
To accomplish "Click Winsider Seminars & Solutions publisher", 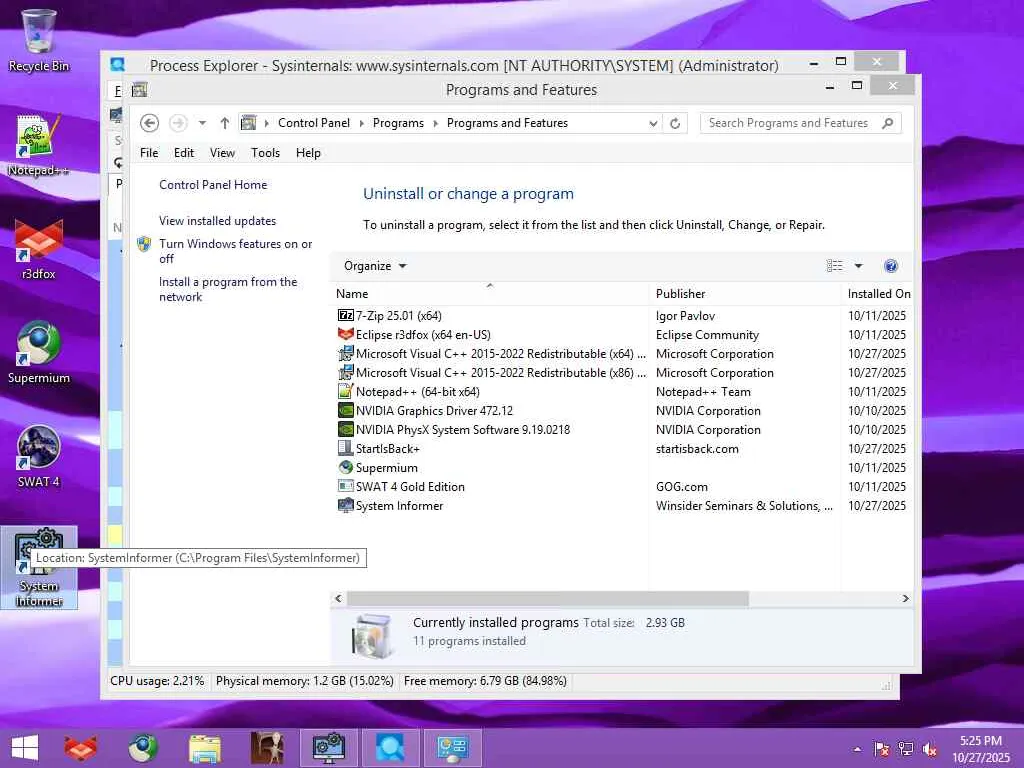I will point(744,506).
